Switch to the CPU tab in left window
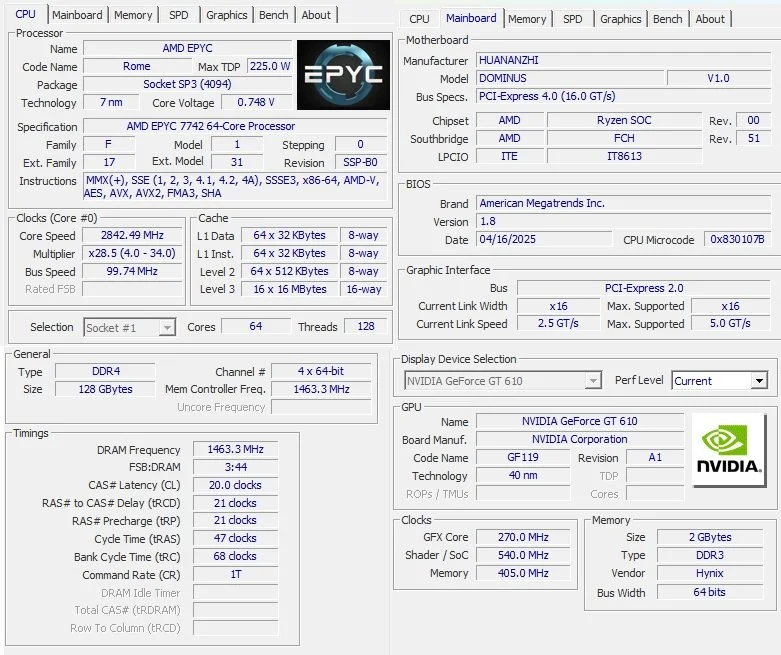781x655 pixels. [25, 14]
